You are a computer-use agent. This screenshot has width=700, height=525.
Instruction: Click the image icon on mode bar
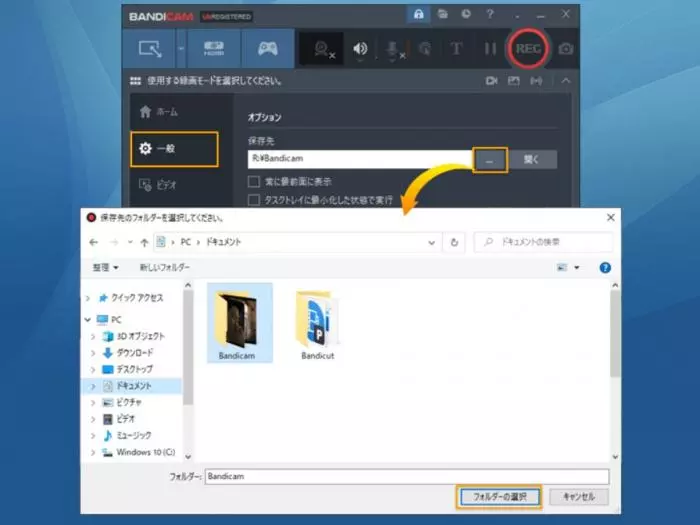[513, 81]
